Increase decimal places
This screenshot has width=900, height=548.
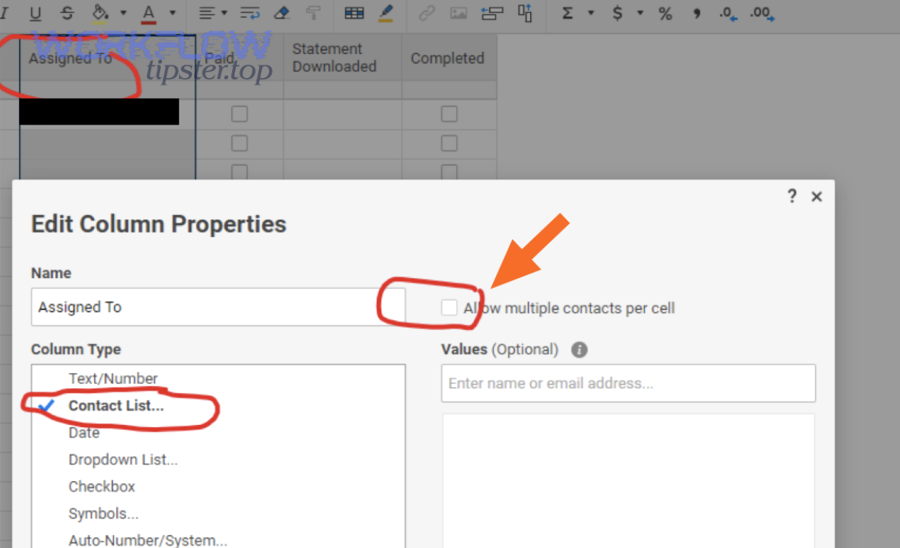[x=762, y=13]
